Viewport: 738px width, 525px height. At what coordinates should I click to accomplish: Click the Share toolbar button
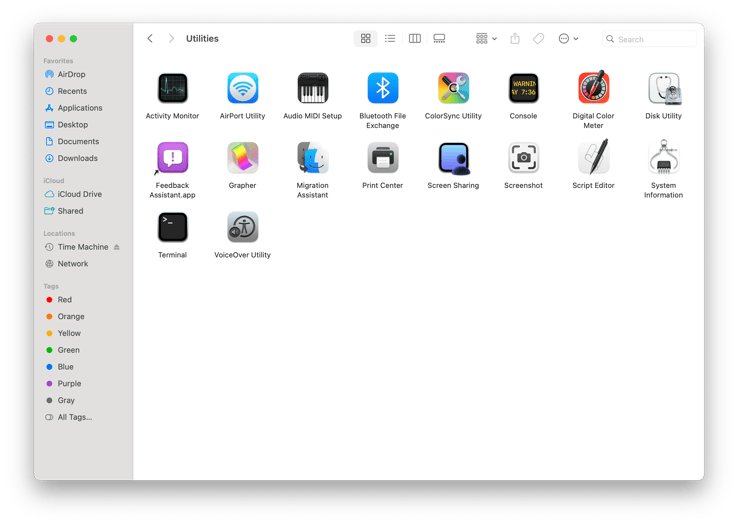(515, 39)
